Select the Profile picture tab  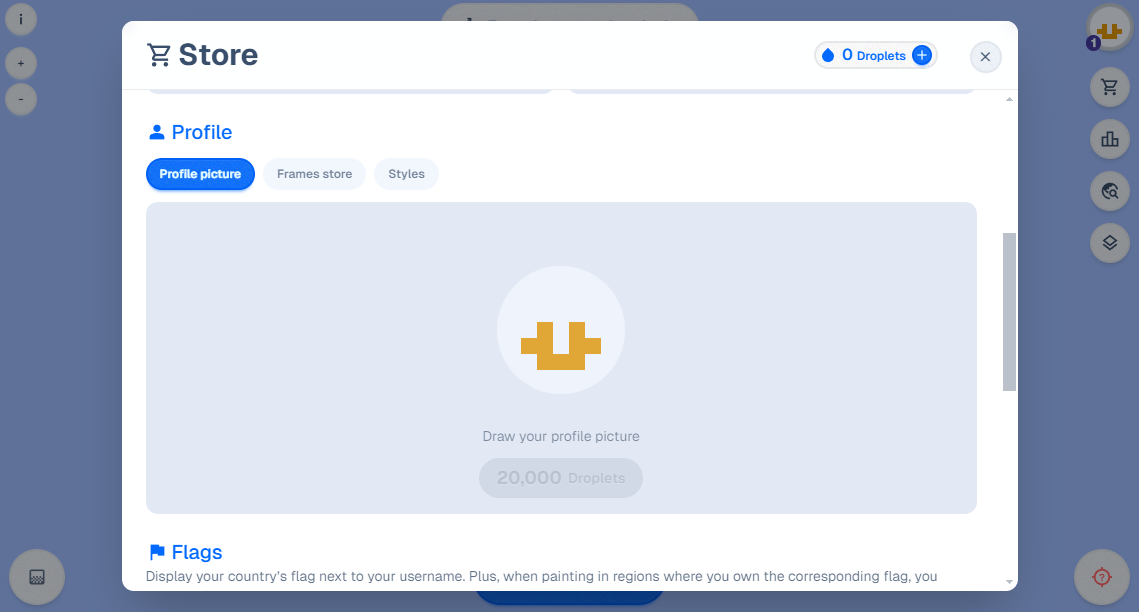click(x=200, y=174)
